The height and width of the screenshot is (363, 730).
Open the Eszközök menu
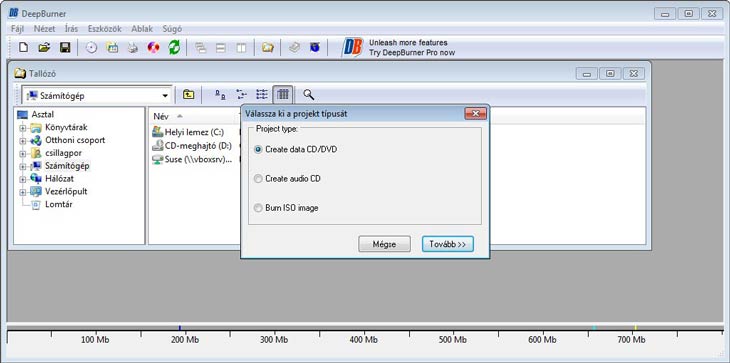tap(105, 29)
